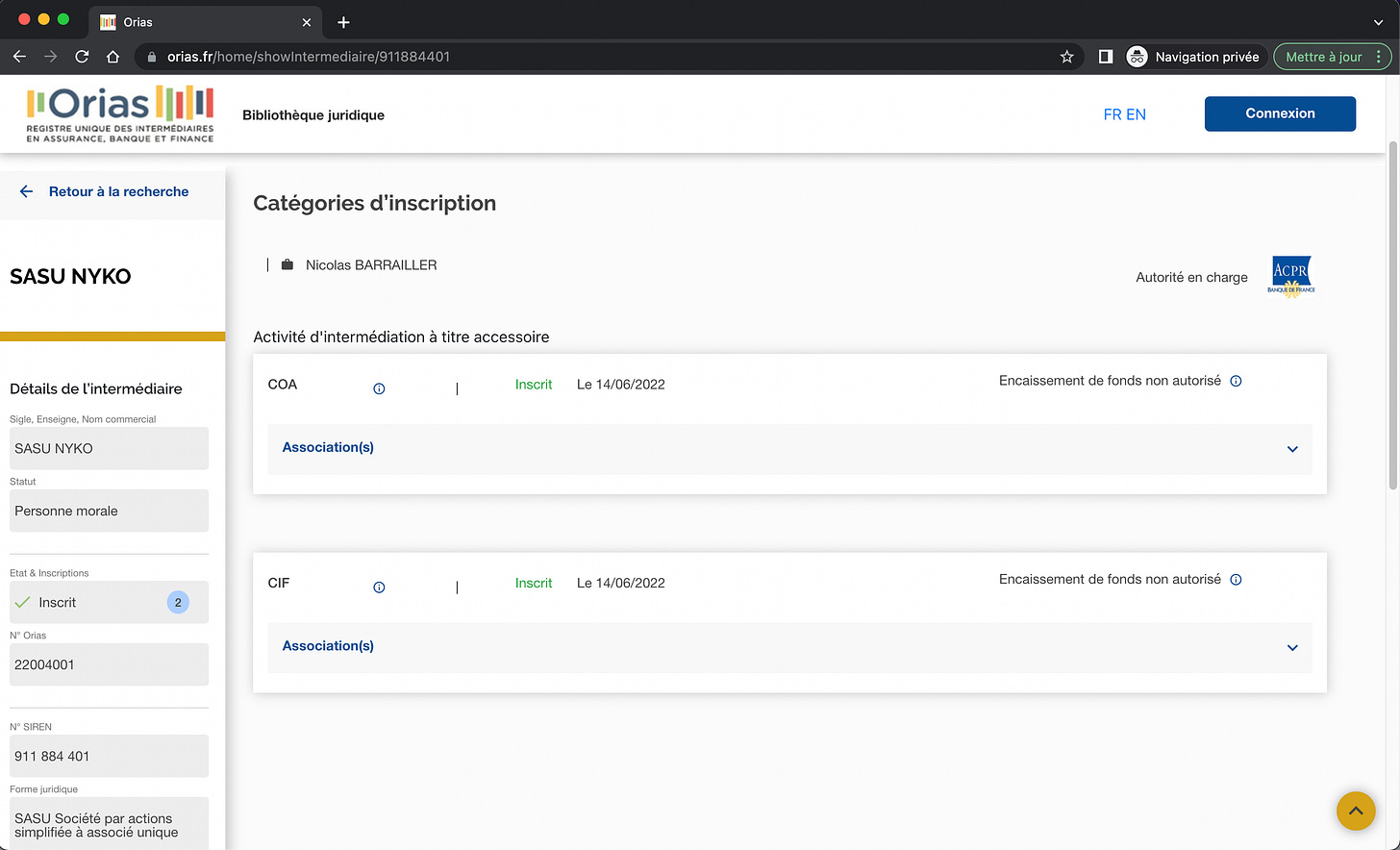Click the ACPR Banque de France logo

click(x=1291, y=276)
